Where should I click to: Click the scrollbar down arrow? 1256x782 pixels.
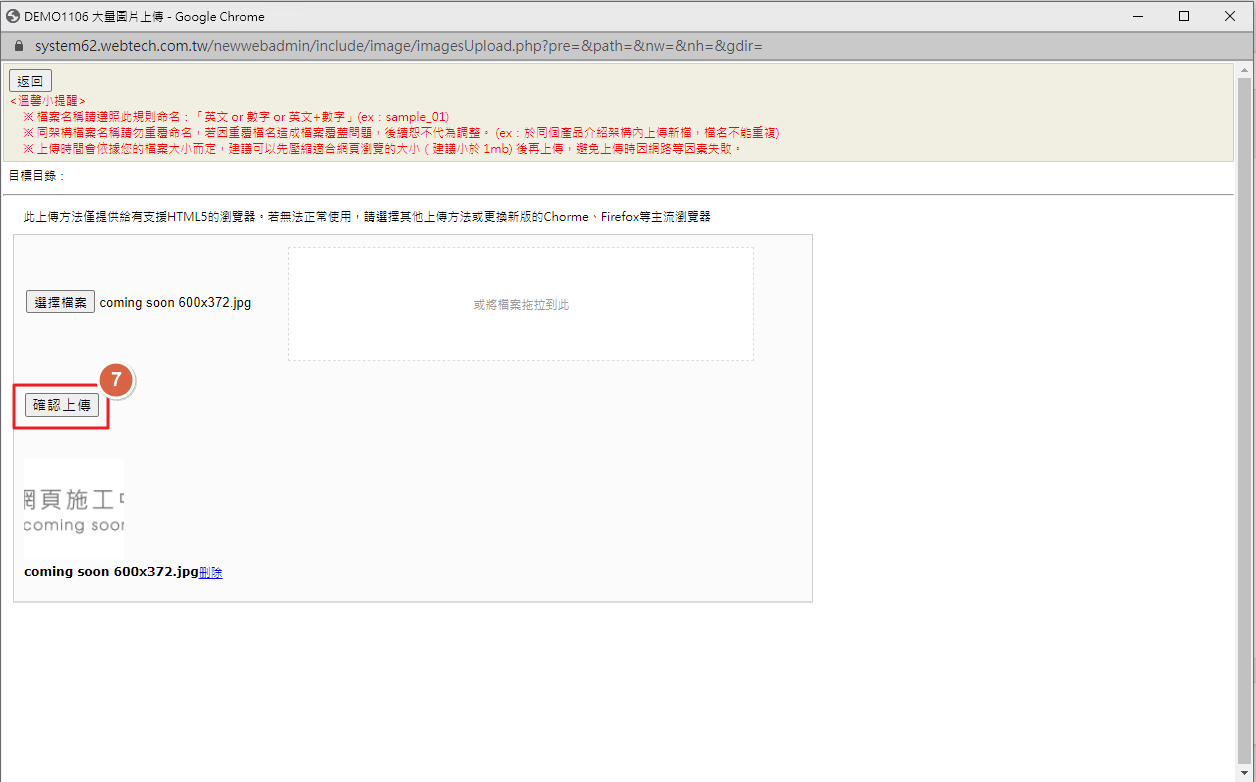point(1245,772)
